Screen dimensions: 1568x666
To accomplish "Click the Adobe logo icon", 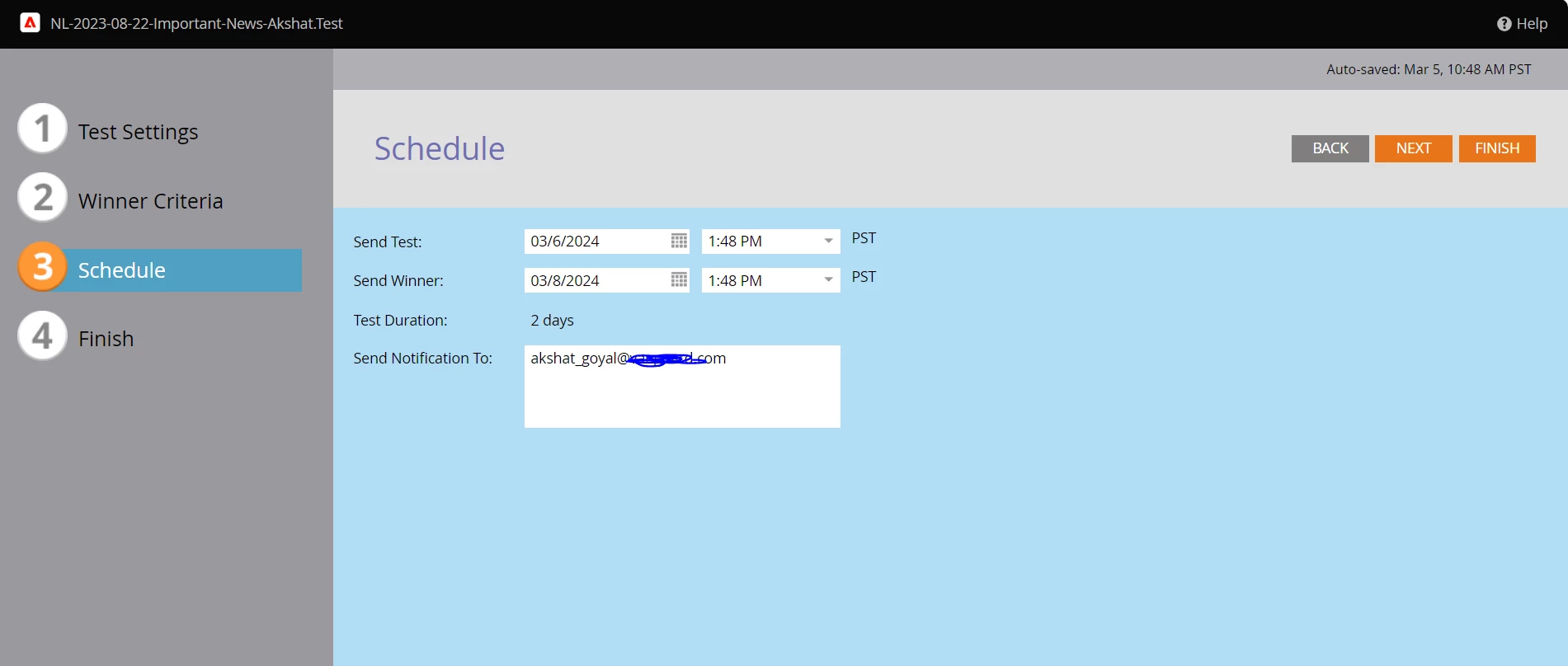I will 30,23.
